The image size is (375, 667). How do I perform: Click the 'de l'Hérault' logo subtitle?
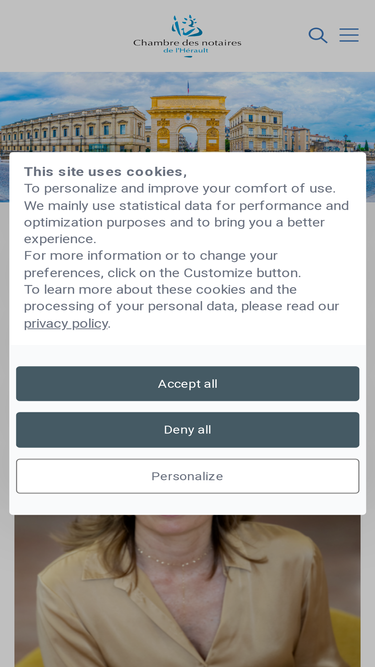pos(186,51)
